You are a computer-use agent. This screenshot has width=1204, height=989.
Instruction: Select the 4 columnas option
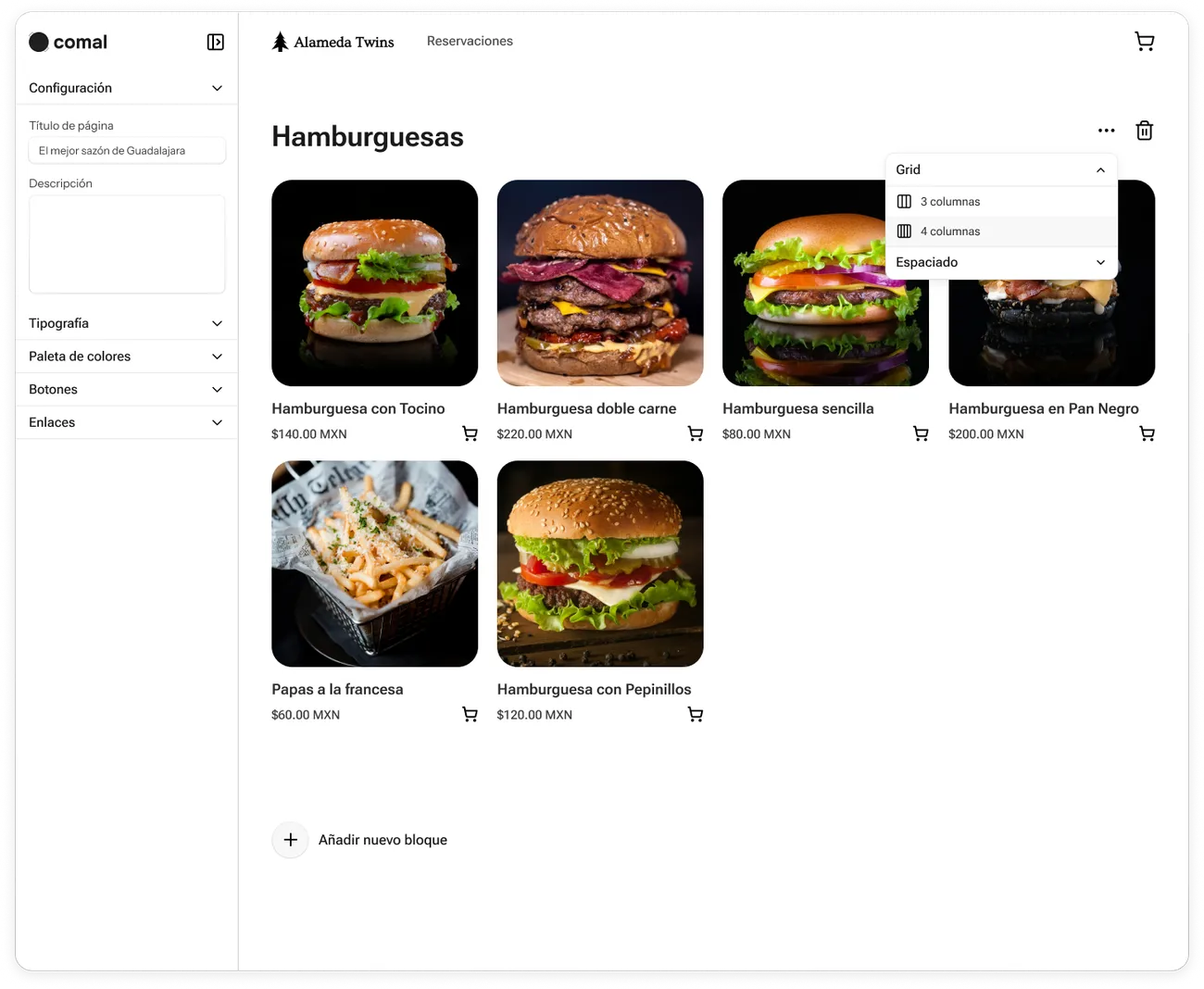[950, 231]
